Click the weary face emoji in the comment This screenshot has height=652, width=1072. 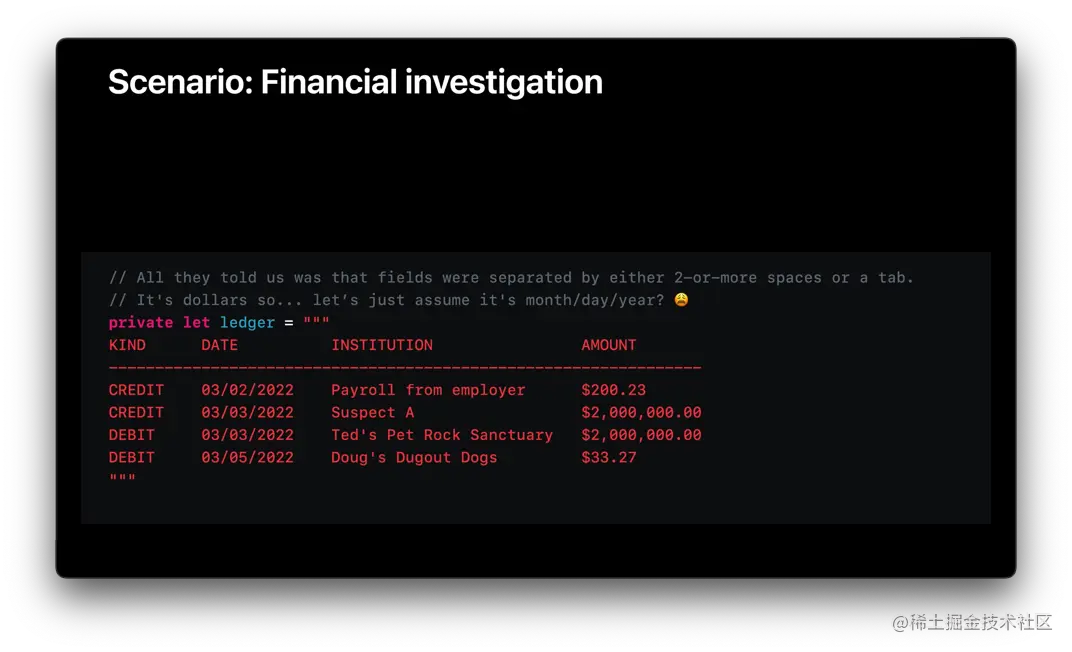click(x=681, y=300)
